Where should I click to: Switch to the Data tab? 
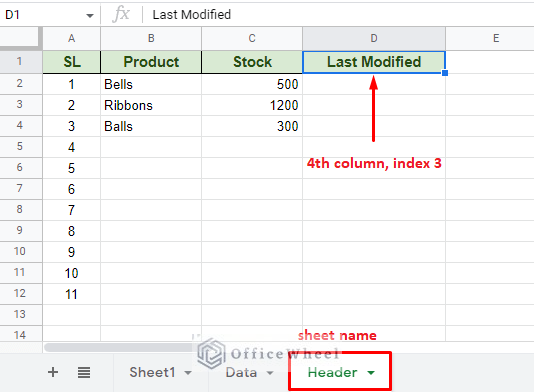241,372
